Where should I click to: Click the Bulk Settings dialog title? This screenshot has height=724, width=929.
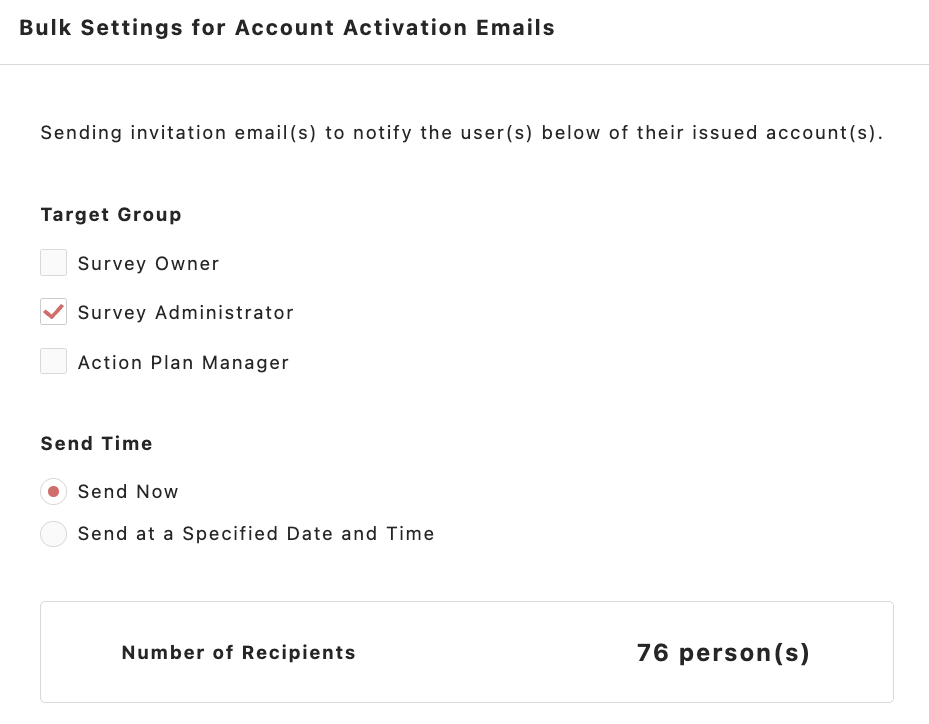286,28
